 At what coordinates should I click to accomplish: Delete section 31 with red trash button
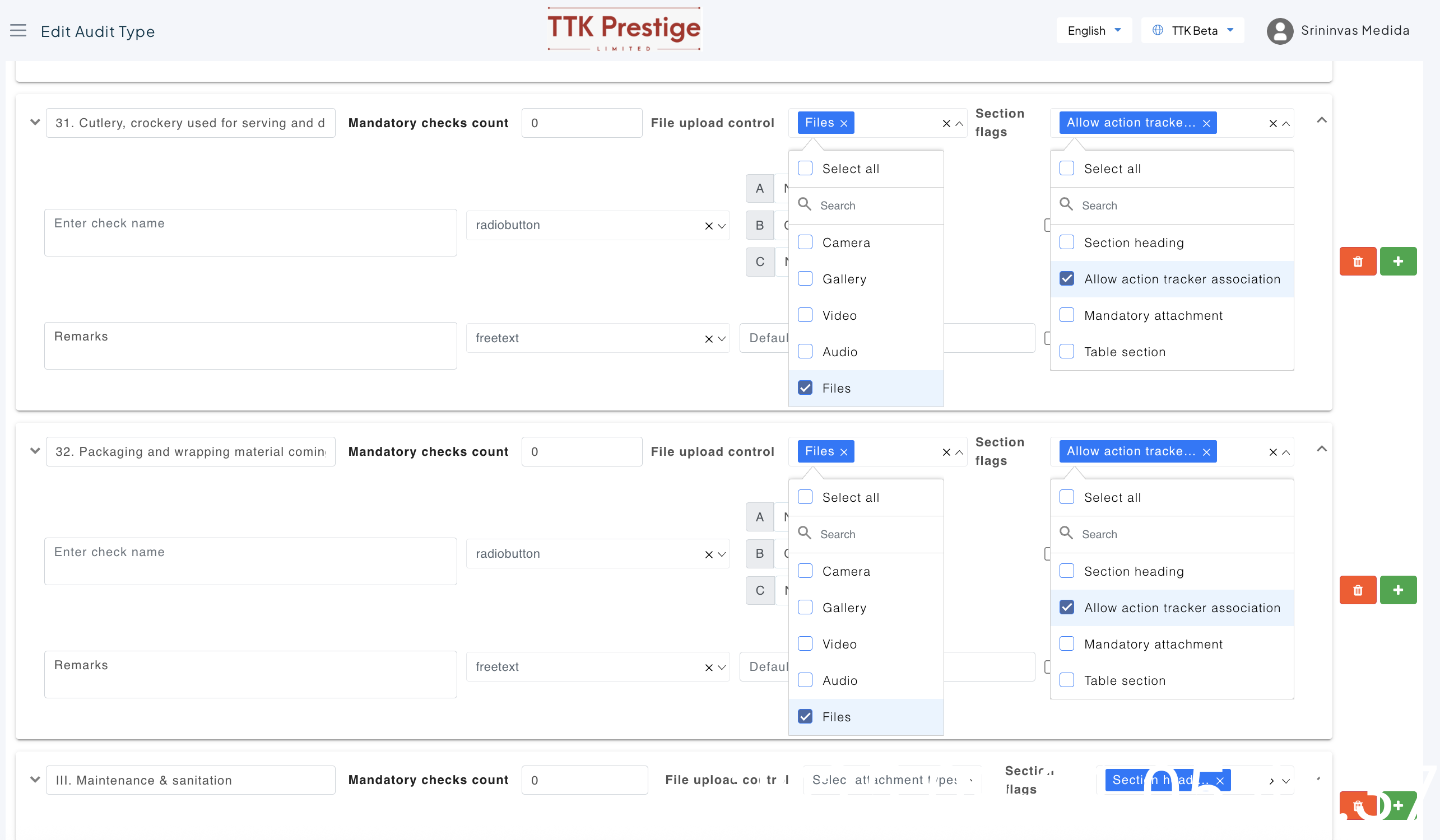[x=1357, y=262]
